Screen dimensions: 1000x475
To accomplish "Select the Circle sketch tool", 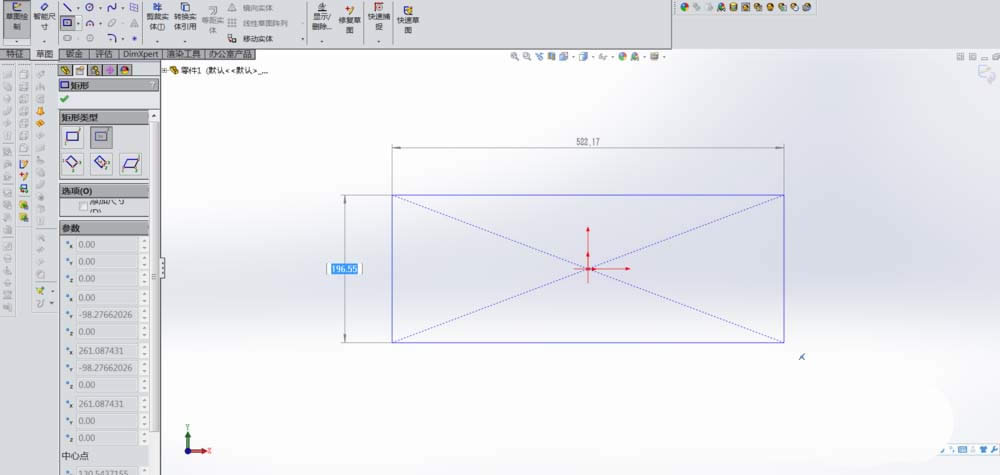I will [x=89, y=8].
